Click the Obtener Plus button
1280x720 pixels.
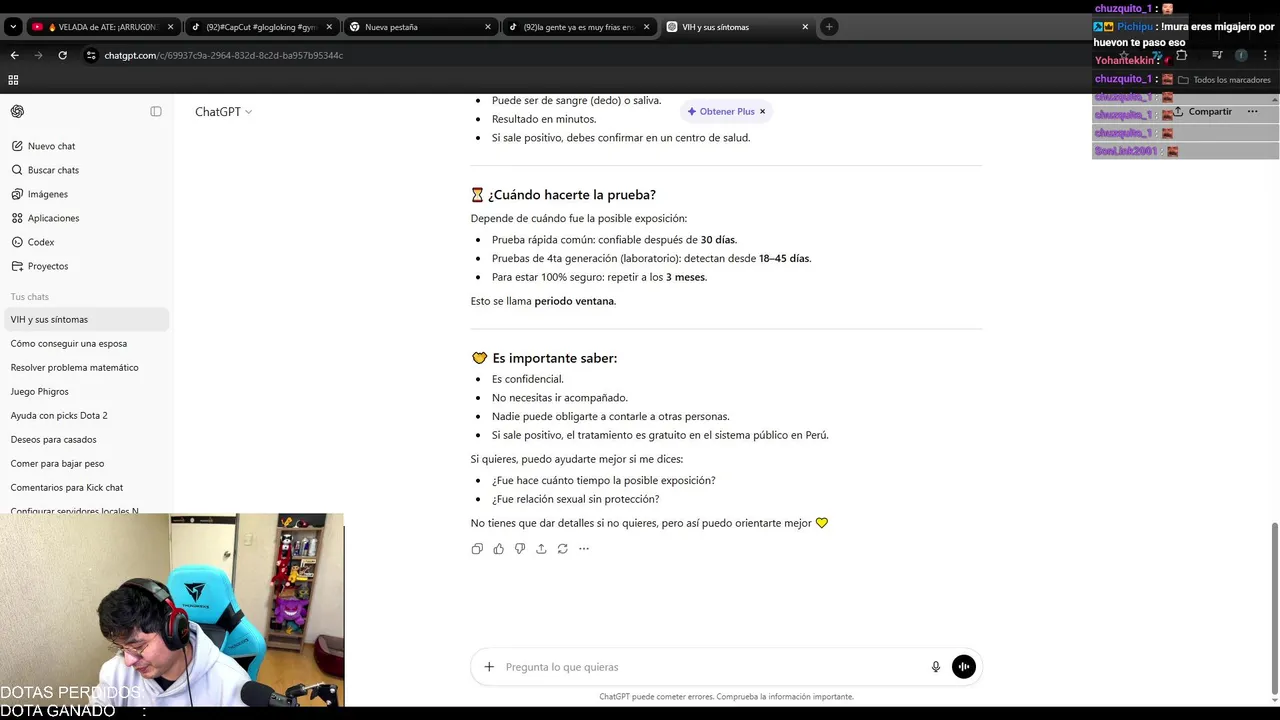coord(721,112)
